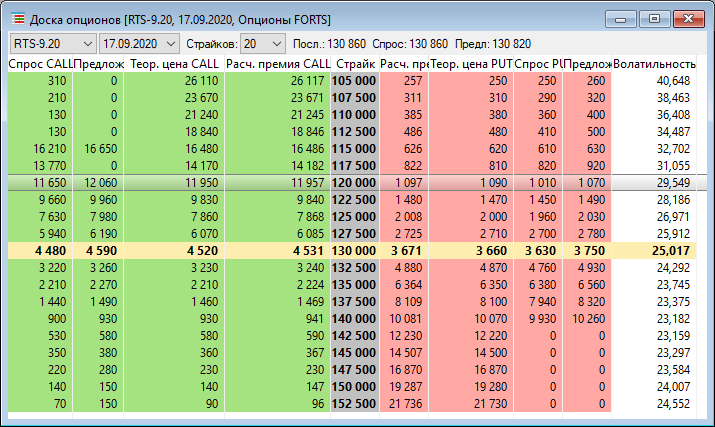Click PUT bid value 3 630
Image resolution: width=715 pixels, height=427 pixels.
click(540, 251)
